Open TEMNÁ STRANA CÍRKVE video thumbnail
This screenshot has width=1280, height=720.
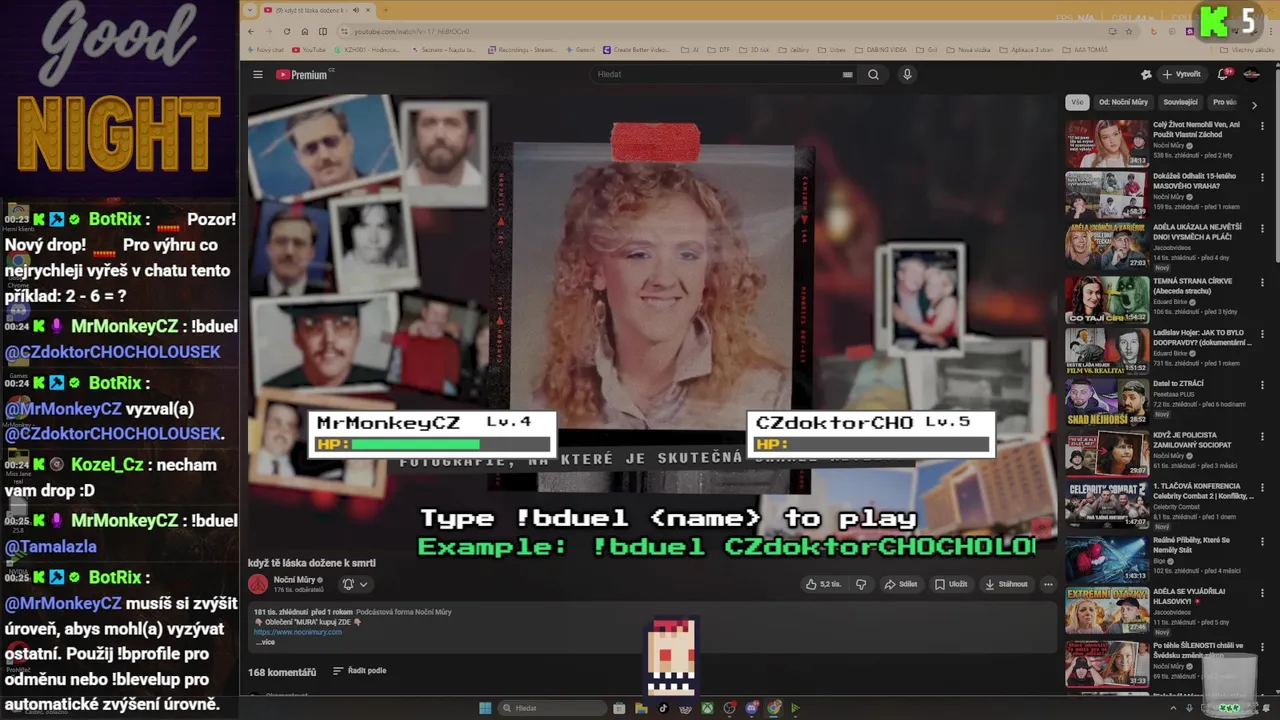click(x=1107, y=299)
